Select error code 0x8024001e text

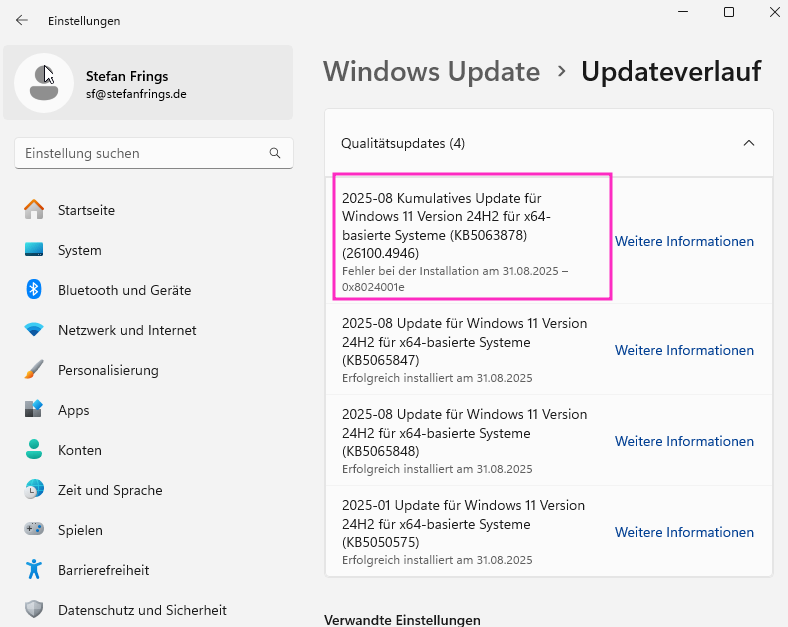coord(373,287)
